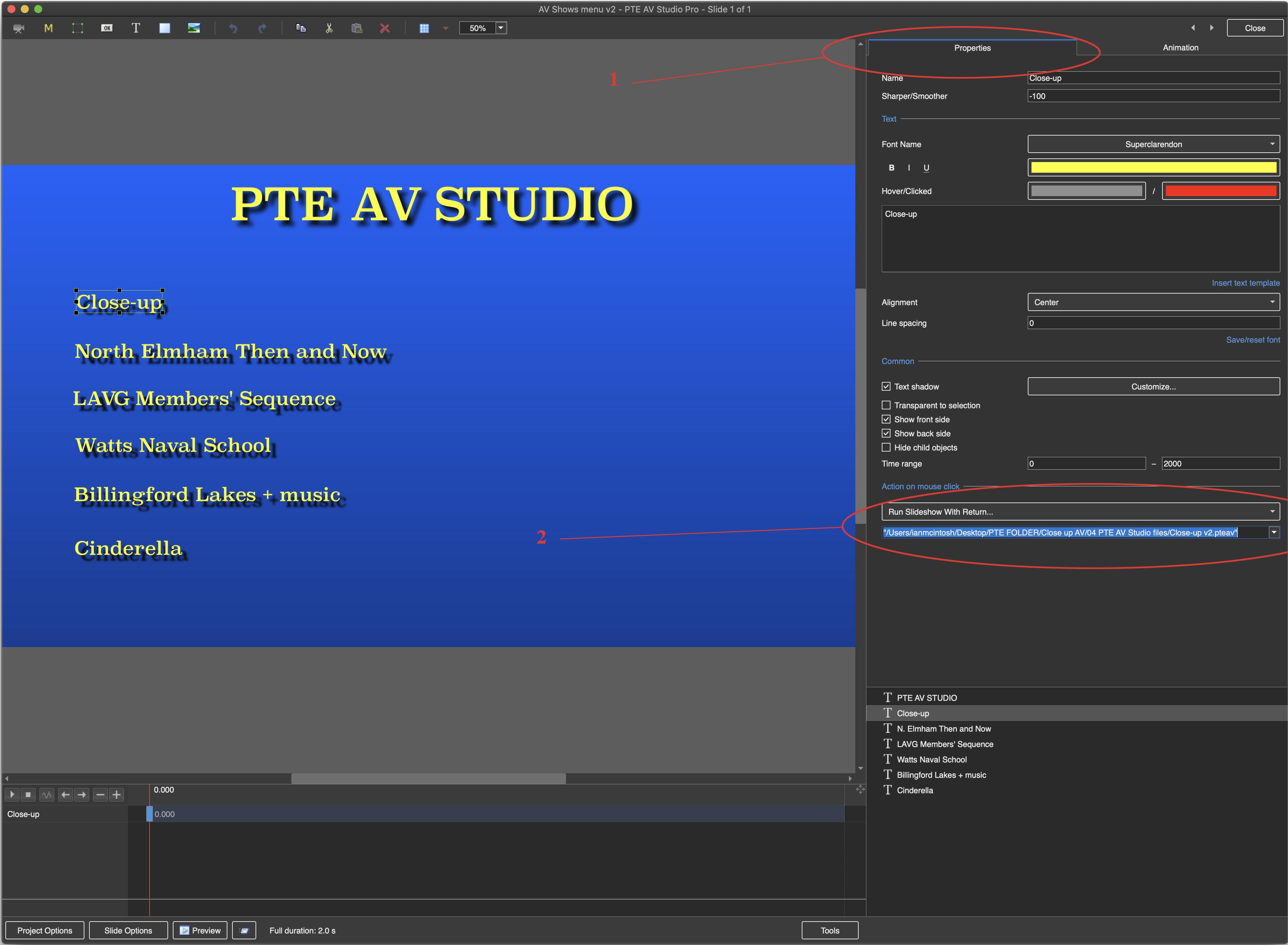Enable Transparent to selection checkbox
Image resolution: width=1288 pixels, height=945 pixels.
886,405
